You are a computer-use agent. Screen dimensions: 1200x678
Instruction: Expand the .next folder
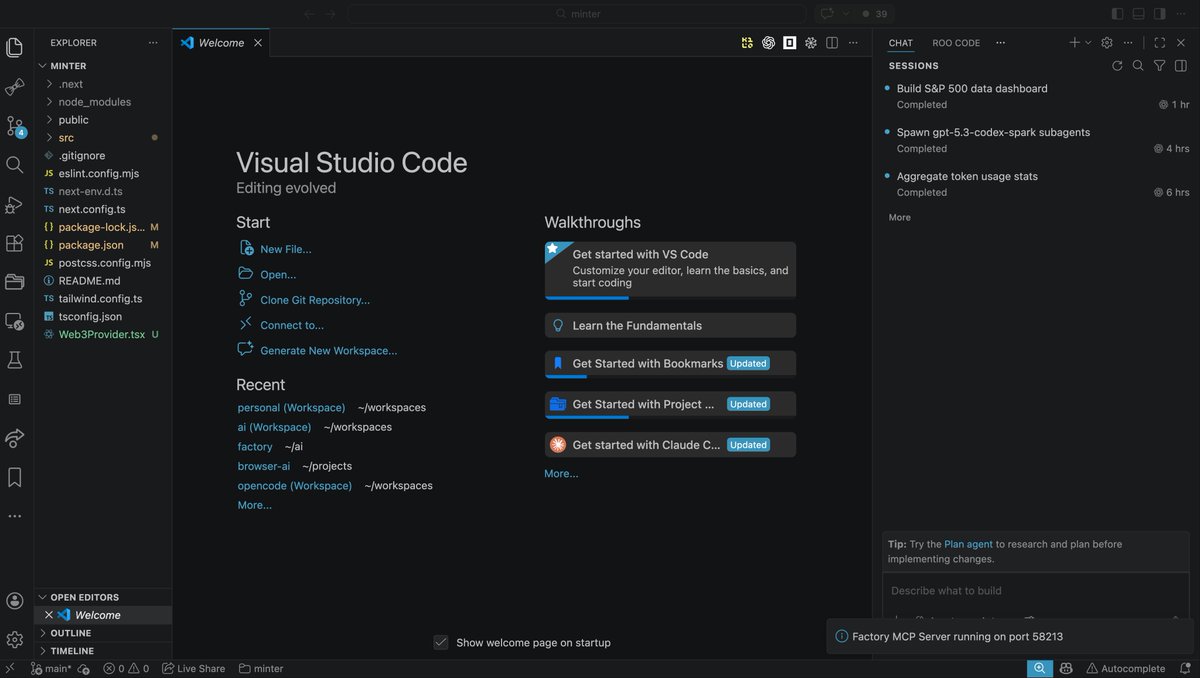(x=103, y=84)
